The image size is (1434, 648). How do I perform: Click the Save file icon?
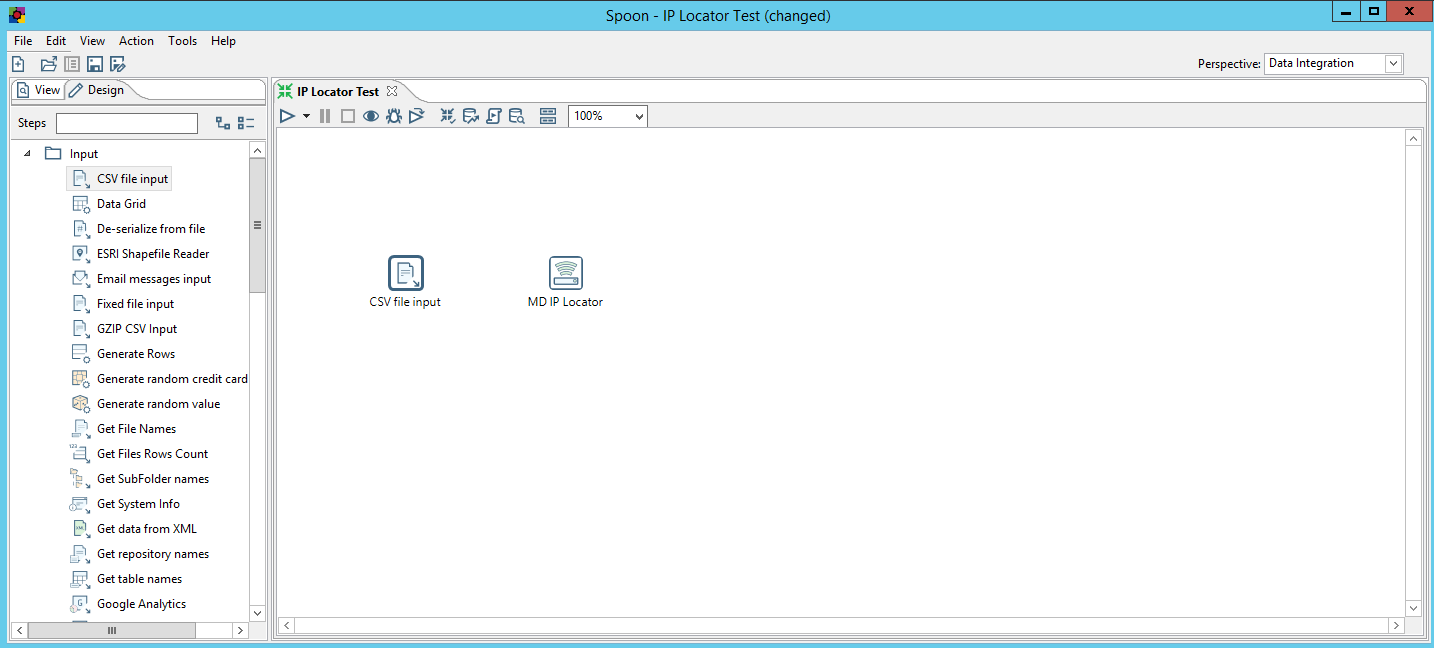[x=95, y=64]
